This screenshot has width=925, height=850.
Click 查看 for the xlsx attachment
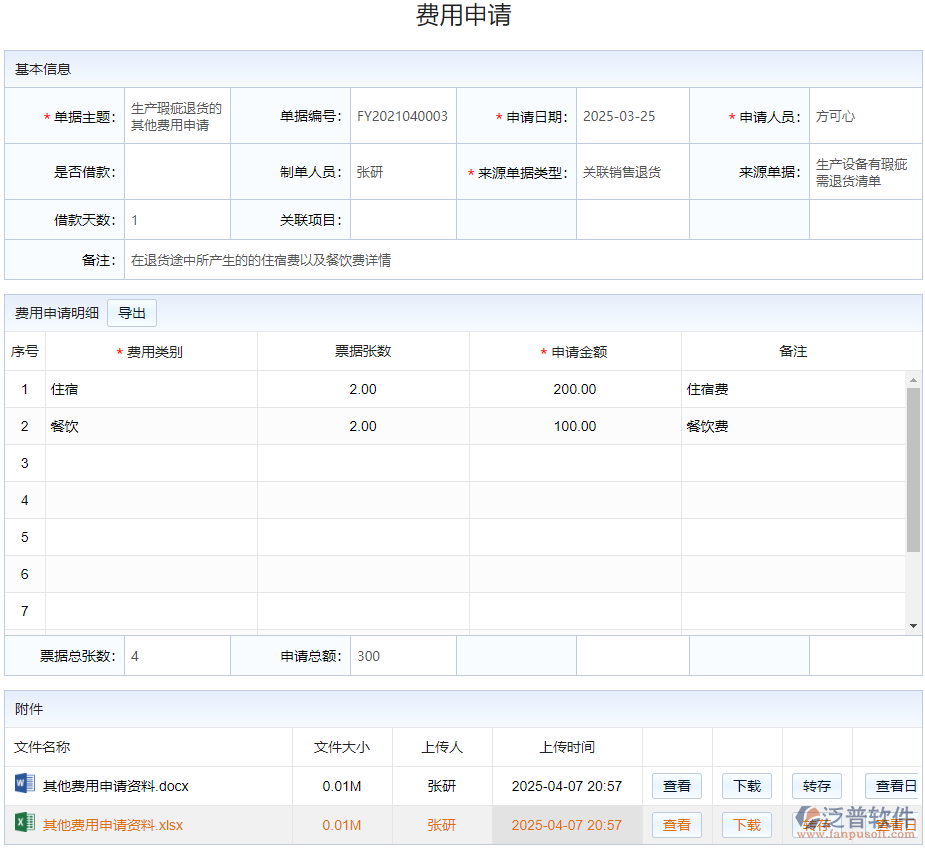click(677, 825)
